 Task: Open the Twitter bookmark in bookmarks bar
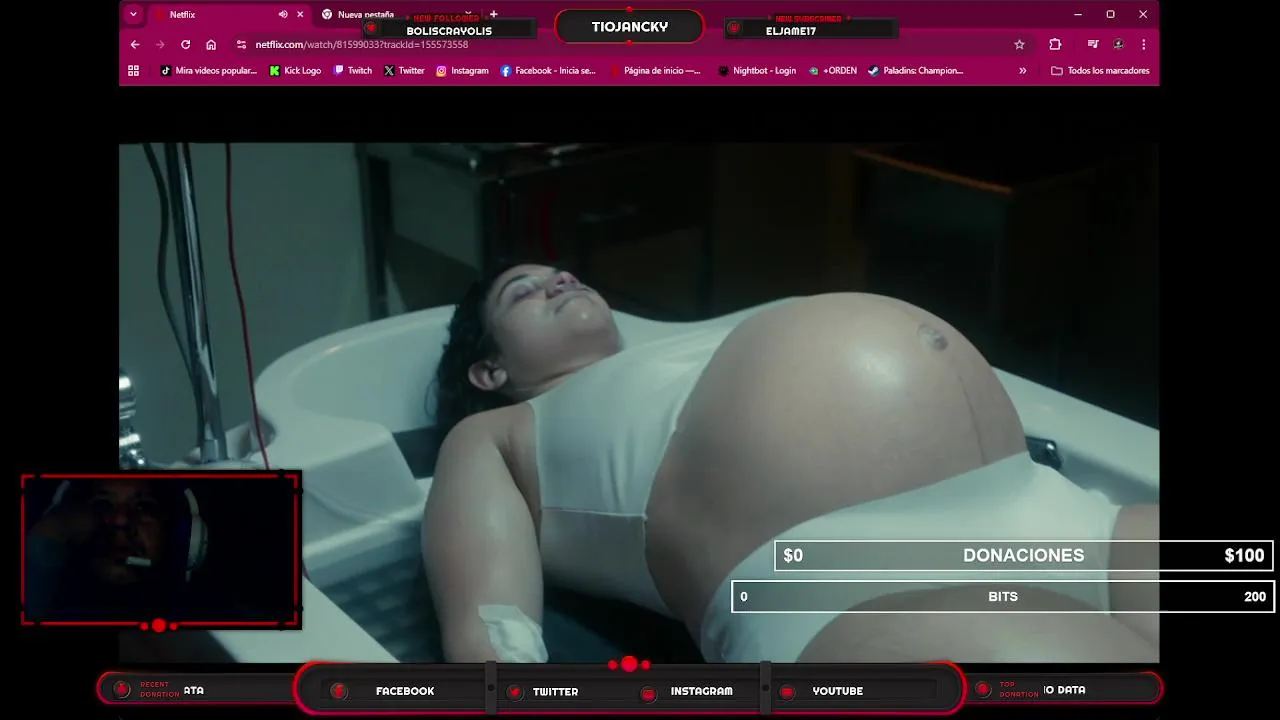click(x=404, y=71)
